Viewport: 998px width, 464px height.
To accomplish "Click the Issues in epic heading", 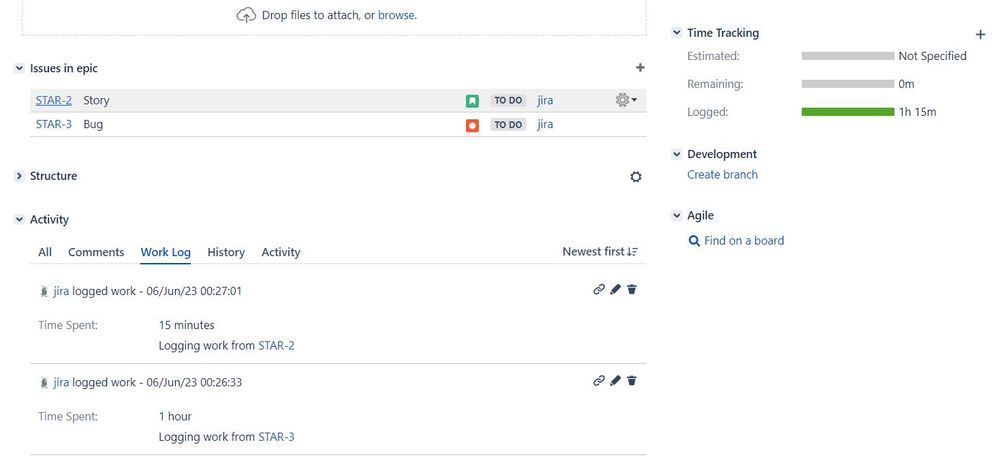I will coord(64,68).
